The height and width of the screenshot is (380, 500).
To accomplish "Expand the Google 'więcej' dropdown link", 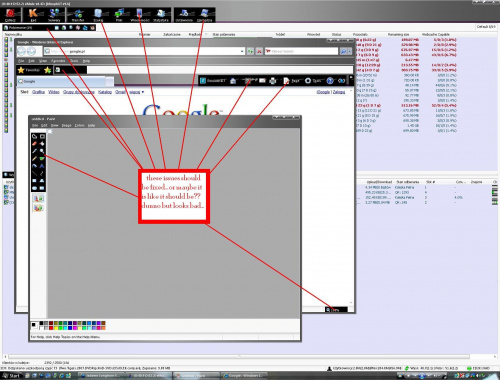I will (x=136, y=92).
